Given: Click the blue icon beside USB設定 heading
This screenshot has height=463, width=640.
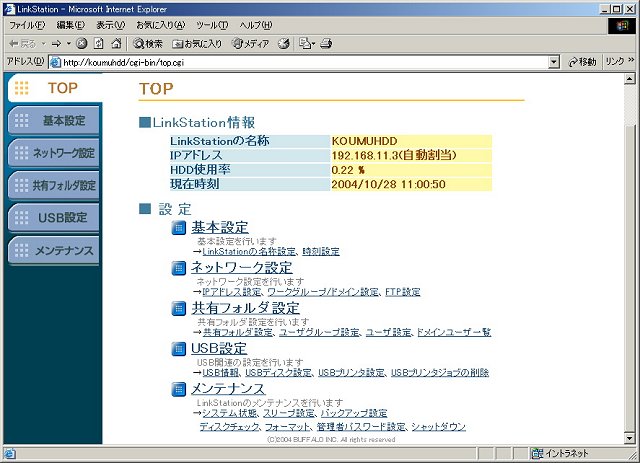Looking at the screenshot, I should [x=179, y=349].
